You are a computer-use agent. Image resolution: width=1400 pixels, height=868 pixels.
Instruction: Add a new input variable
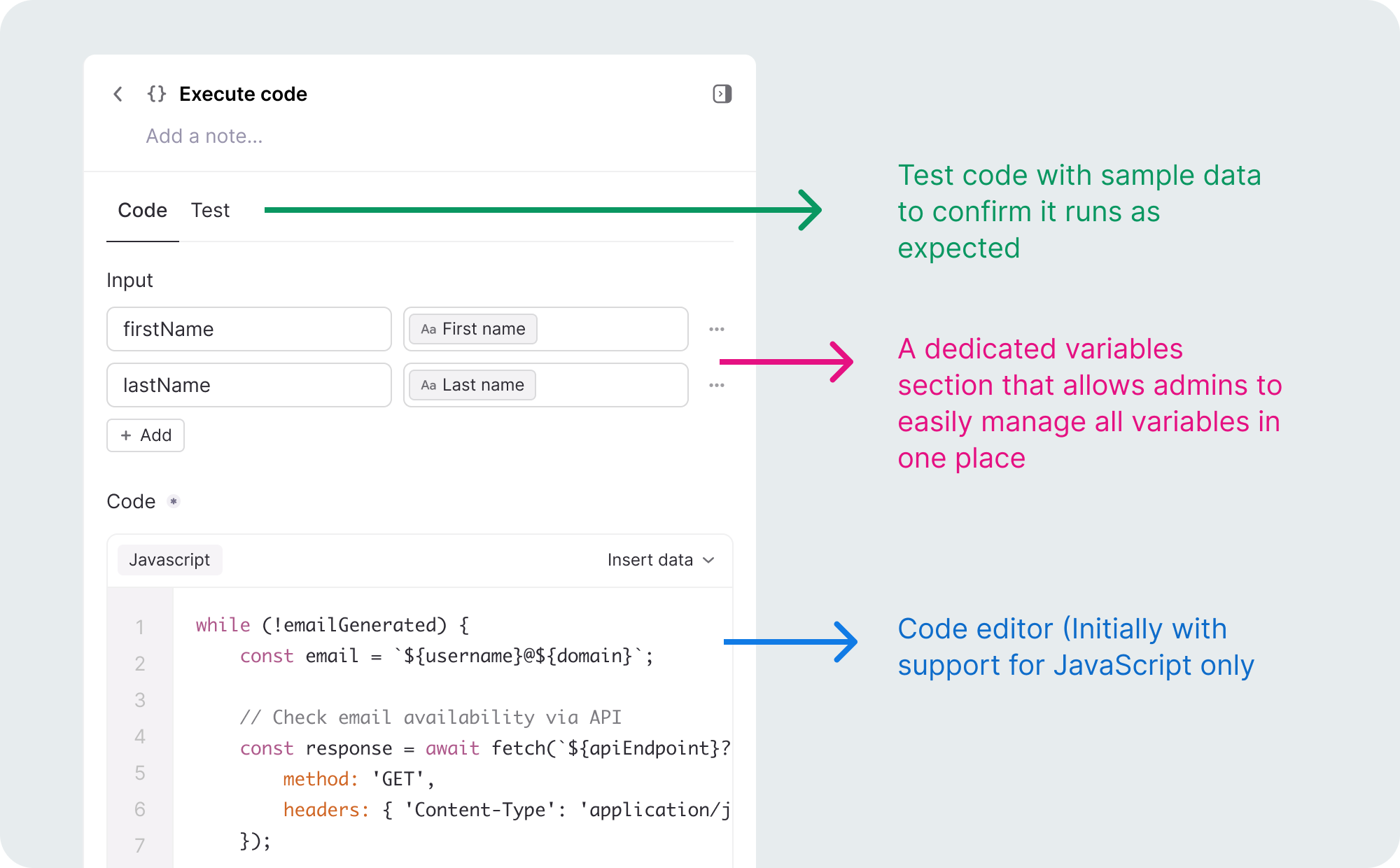(x=146, y=435)
